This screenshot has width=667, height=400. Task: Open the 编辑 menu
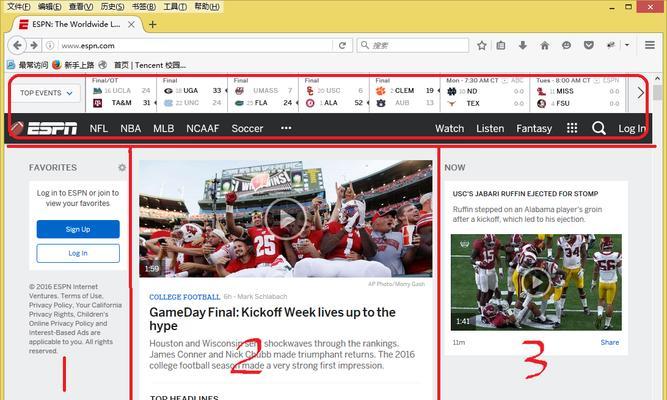point(50,6)
